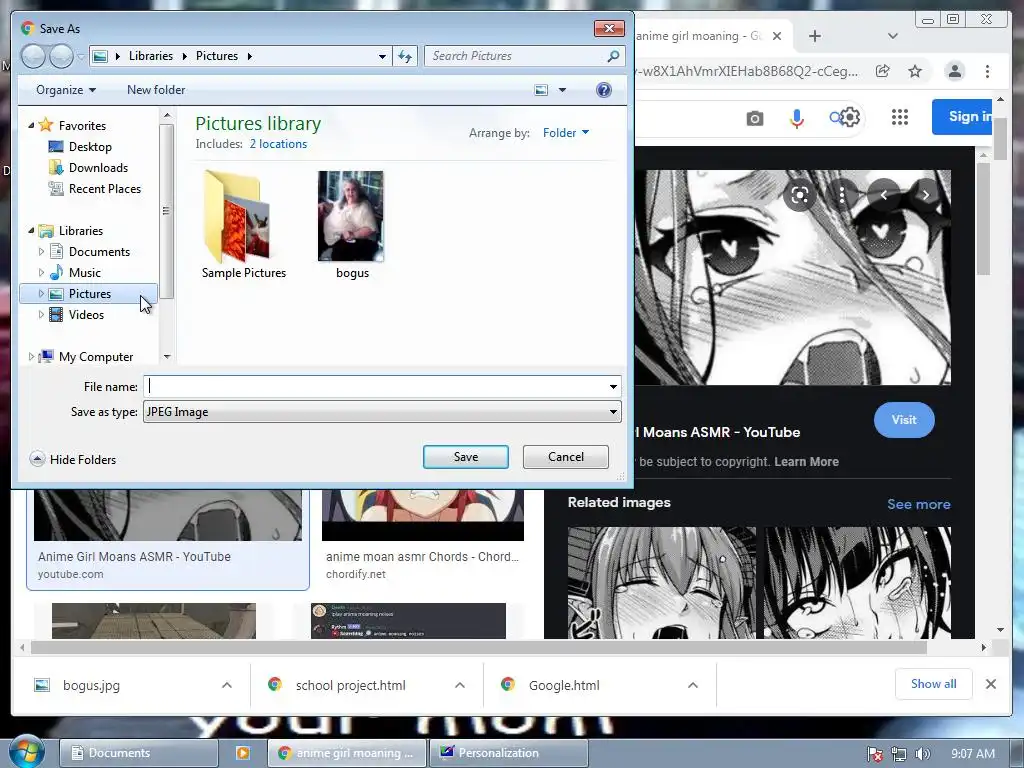This screenshot has height=768, width=1024.
Task: Open a new Chrome tab
Action: tap(814, 36)
